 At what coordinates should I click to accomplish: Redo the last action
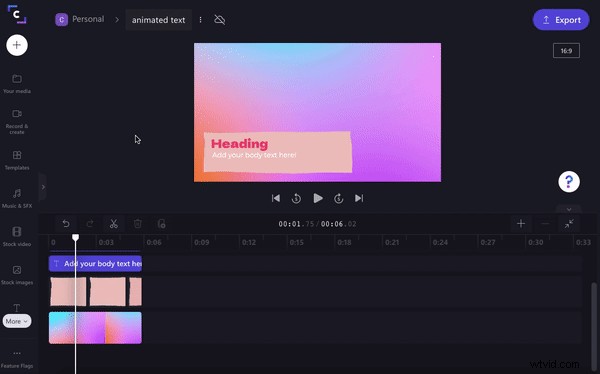pos(90,224)
